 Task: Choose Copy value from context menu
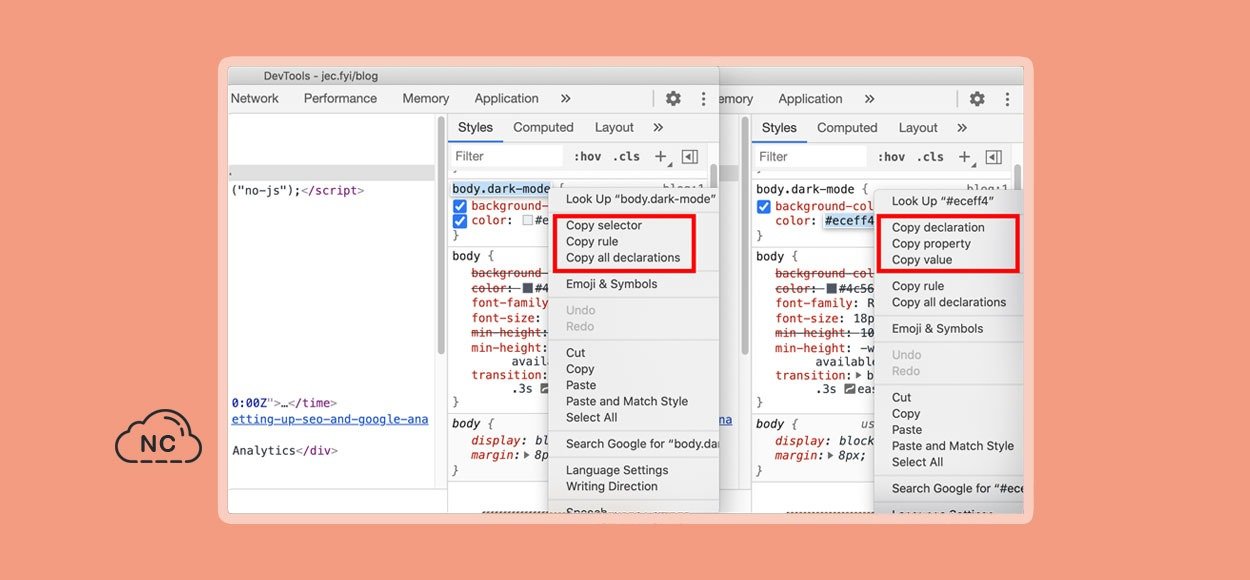pyautogui.click(x=922, y=259)
